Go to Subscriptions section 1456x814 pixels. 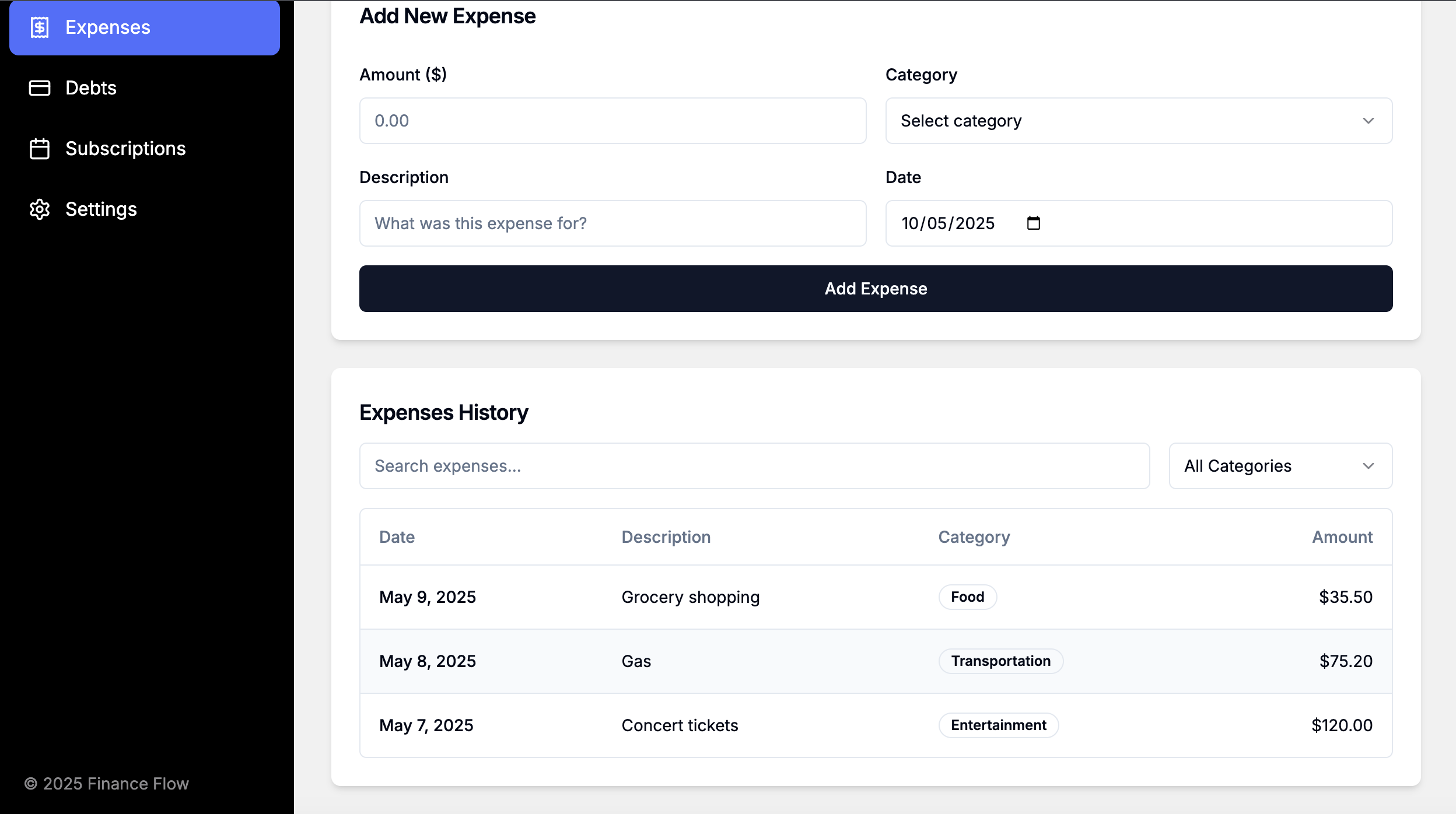pos(125,149)
